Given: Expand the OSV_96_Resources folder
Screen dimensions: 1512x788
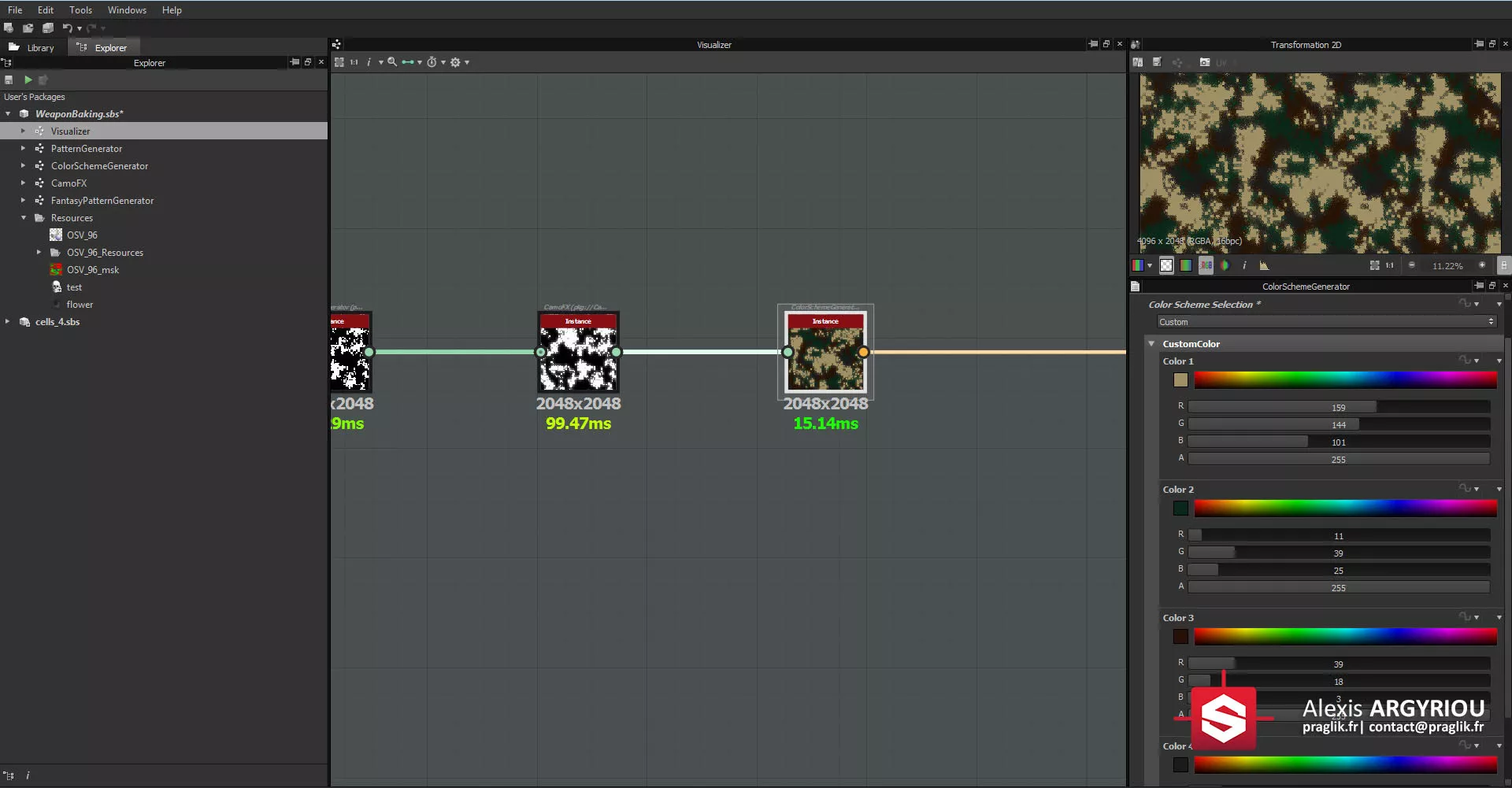Looking at the screenshot, I should pyautogui.click(x=39, y=253).
